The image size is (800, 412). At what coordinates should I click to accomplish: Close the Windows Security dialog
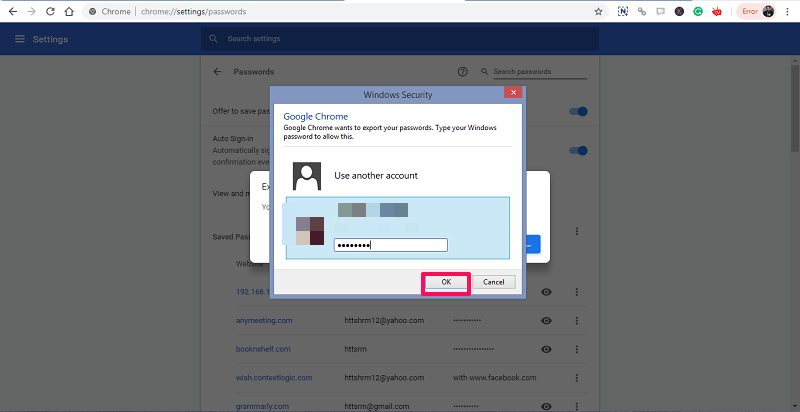click(x=513, y=92)
